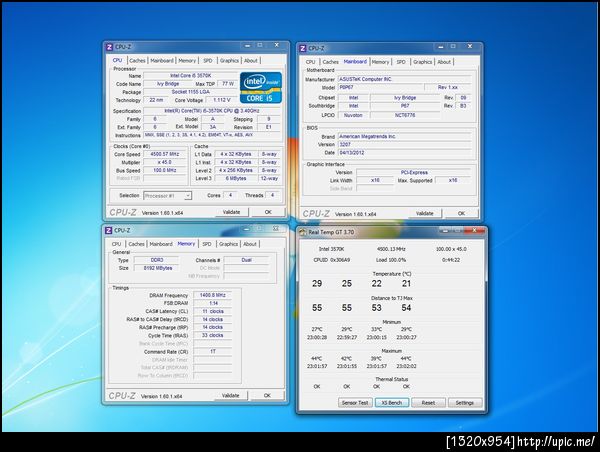Switch to About tab in Mainboard window
This screenshot has width=600, height=452.
point(444,62)
